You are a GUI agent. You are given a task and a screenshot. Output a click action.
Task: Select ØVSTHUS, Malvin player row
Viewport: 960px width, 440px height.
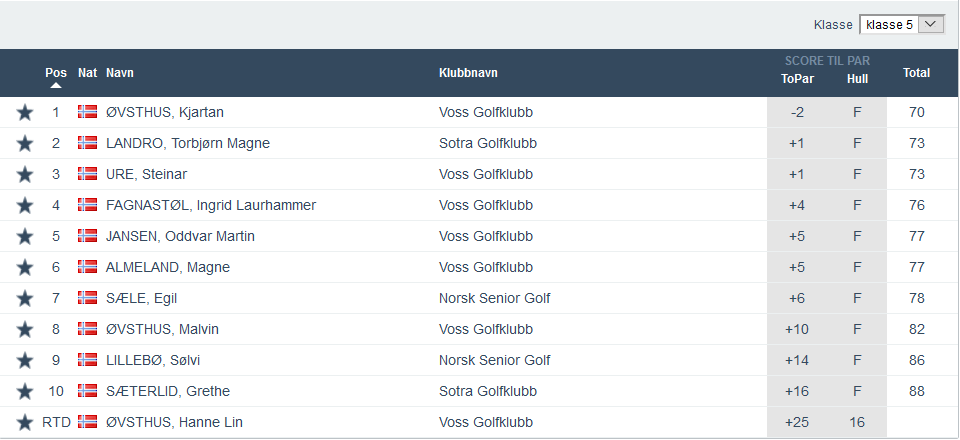162,329
